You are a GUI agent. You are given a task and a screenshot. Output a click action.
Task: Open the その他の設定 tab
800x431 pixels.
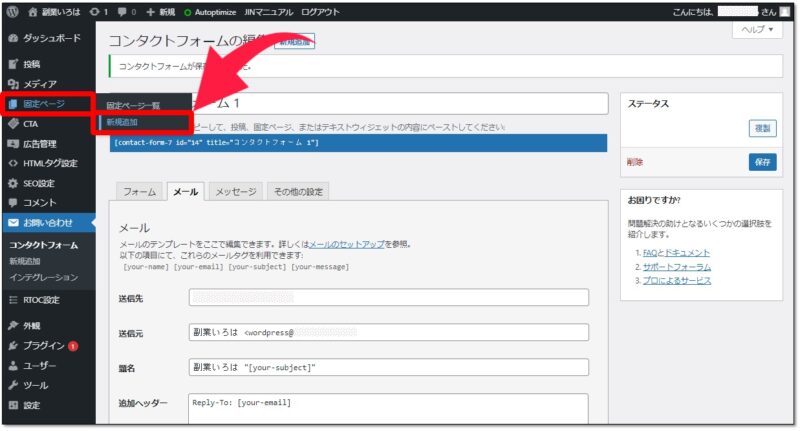pos(298,192)
